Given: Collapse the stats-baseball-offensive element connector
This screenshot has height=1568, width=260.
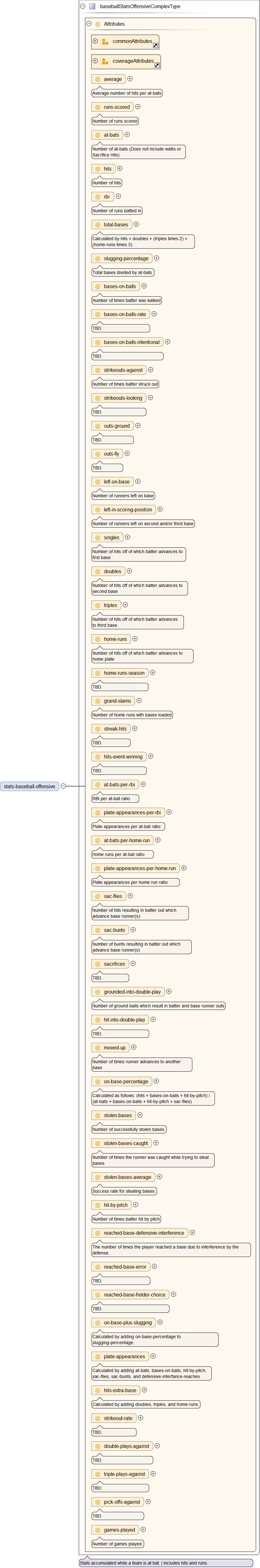Looking at the screenshot, I should pyautogui.click(x=63, y=786).
